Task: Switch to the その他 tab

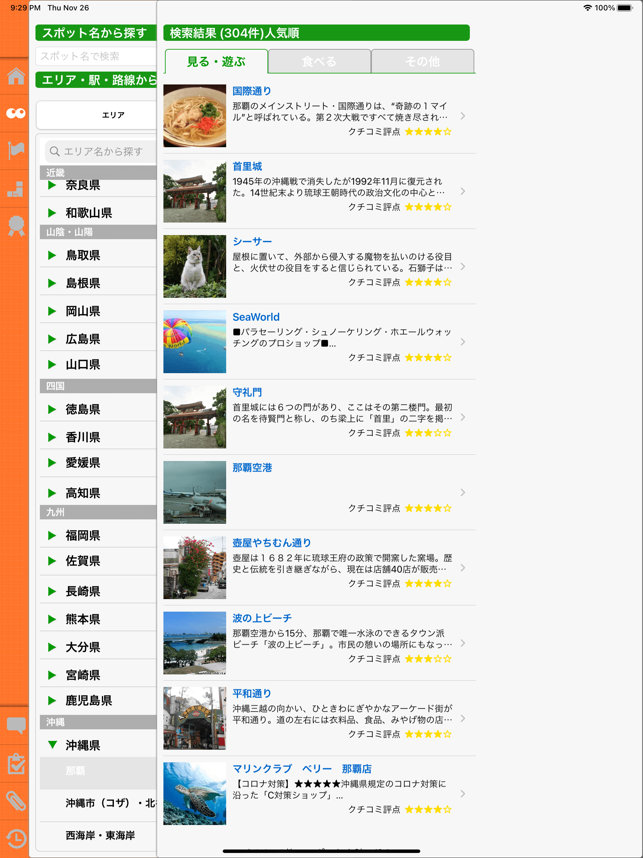Action: (422, 61)
